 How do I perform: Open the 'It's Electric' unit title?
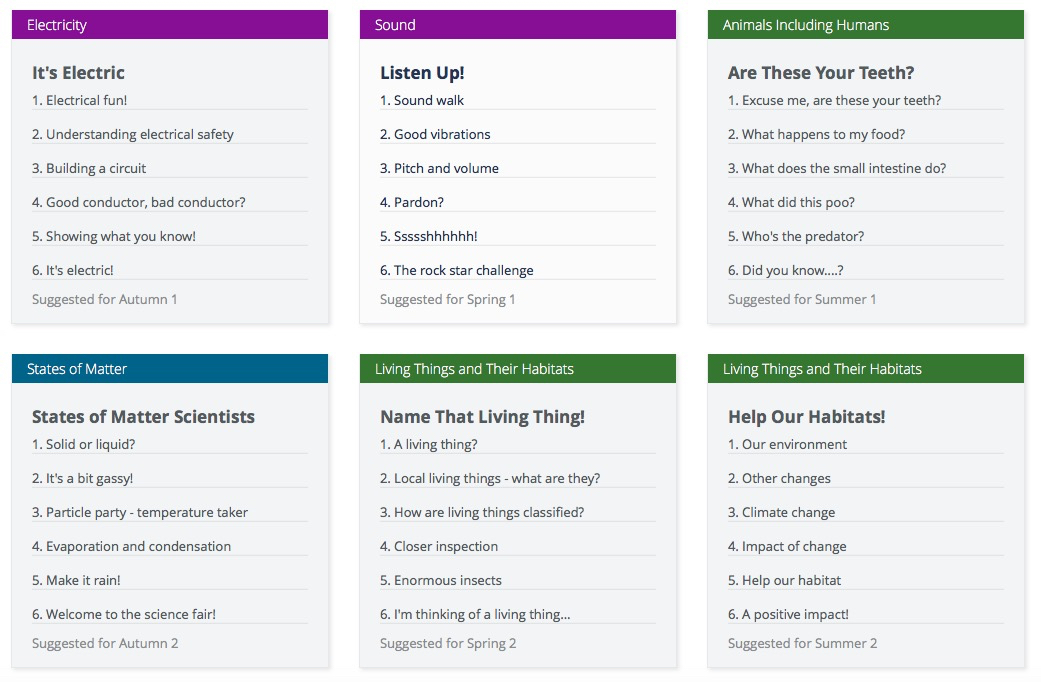pos(78,73)
